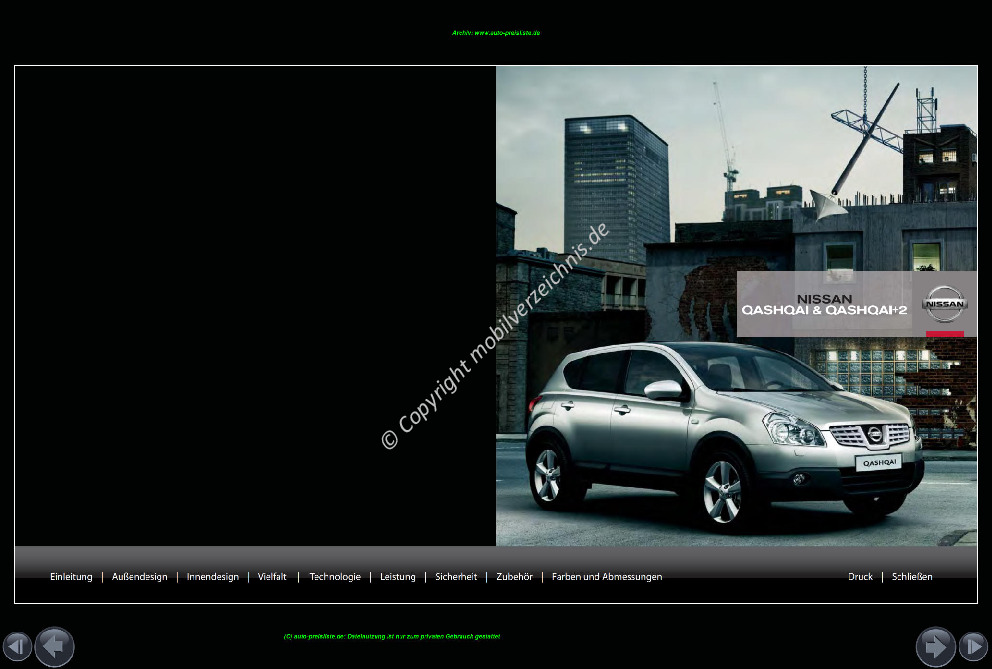Open the Vielfalt section
Viewport: 992px width, 669px height.
point(272,577)
